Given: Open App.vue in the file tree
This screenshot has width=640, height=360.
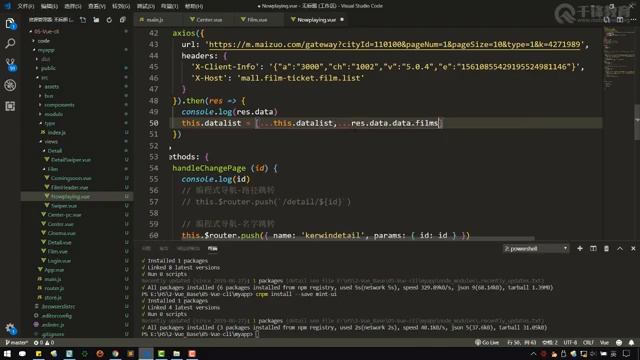Looking at the screenshot, I should pyautogui.click(x=54, y=270).
